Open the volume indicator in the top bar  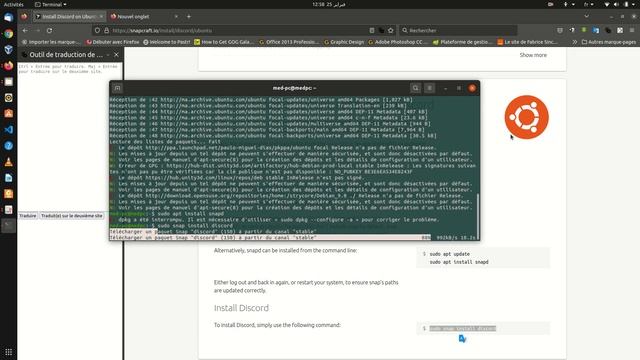coord(616,4)
